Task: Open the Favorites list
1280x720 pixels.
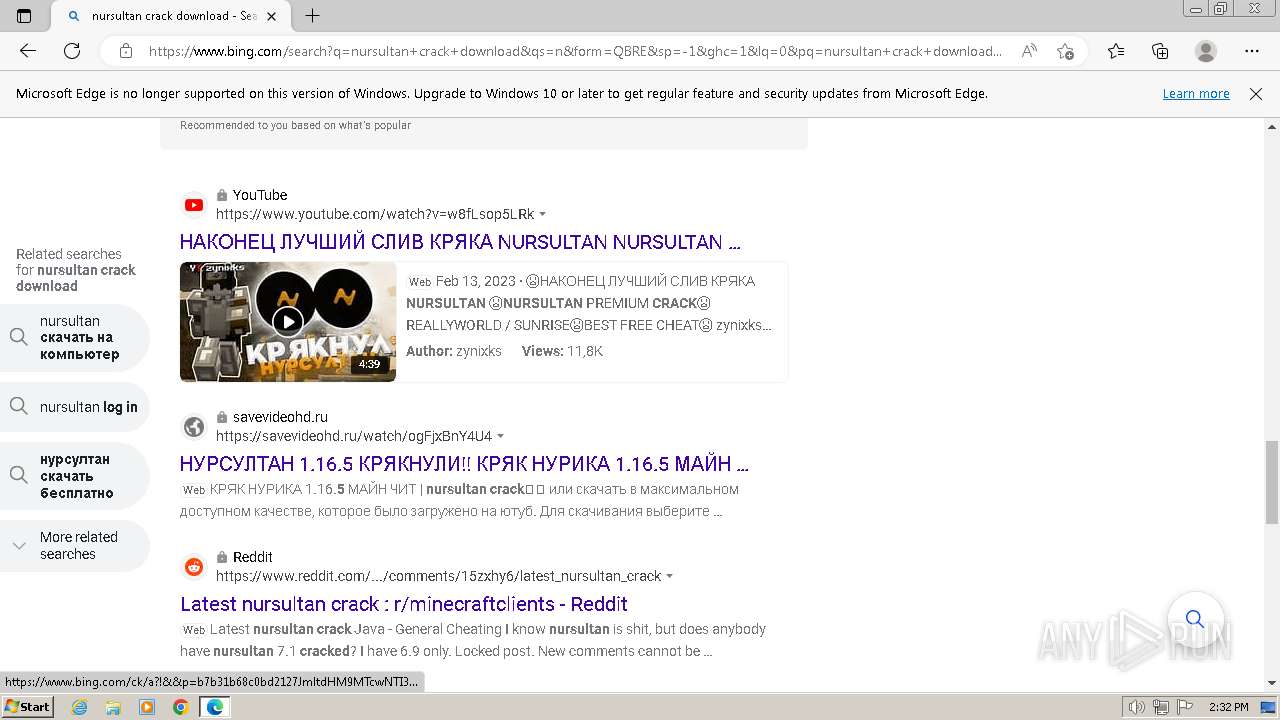Action: point(1116,51)
